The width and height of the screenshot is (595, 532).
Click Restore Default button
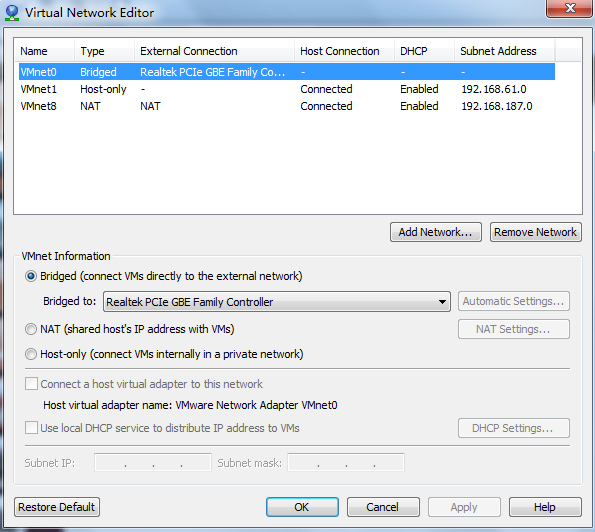coord(57,507)
